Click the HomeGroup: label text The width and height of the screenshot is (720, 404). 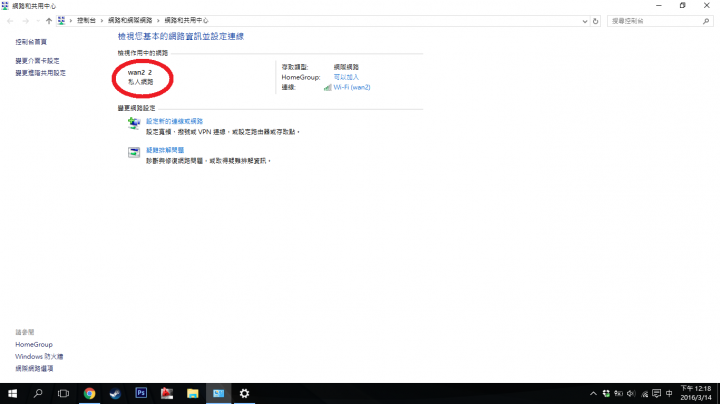pyautogui.click(x=301, y=77)
